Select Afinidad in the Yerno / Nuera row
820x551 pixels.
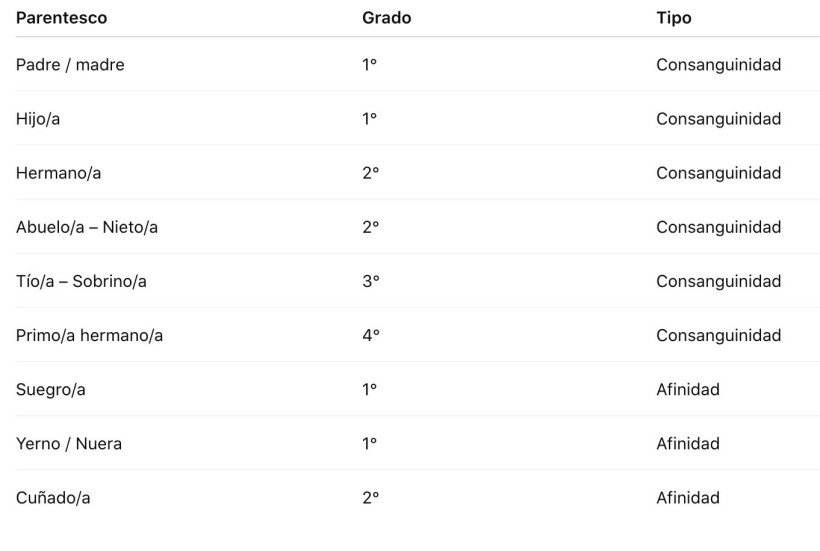[687, 443]
